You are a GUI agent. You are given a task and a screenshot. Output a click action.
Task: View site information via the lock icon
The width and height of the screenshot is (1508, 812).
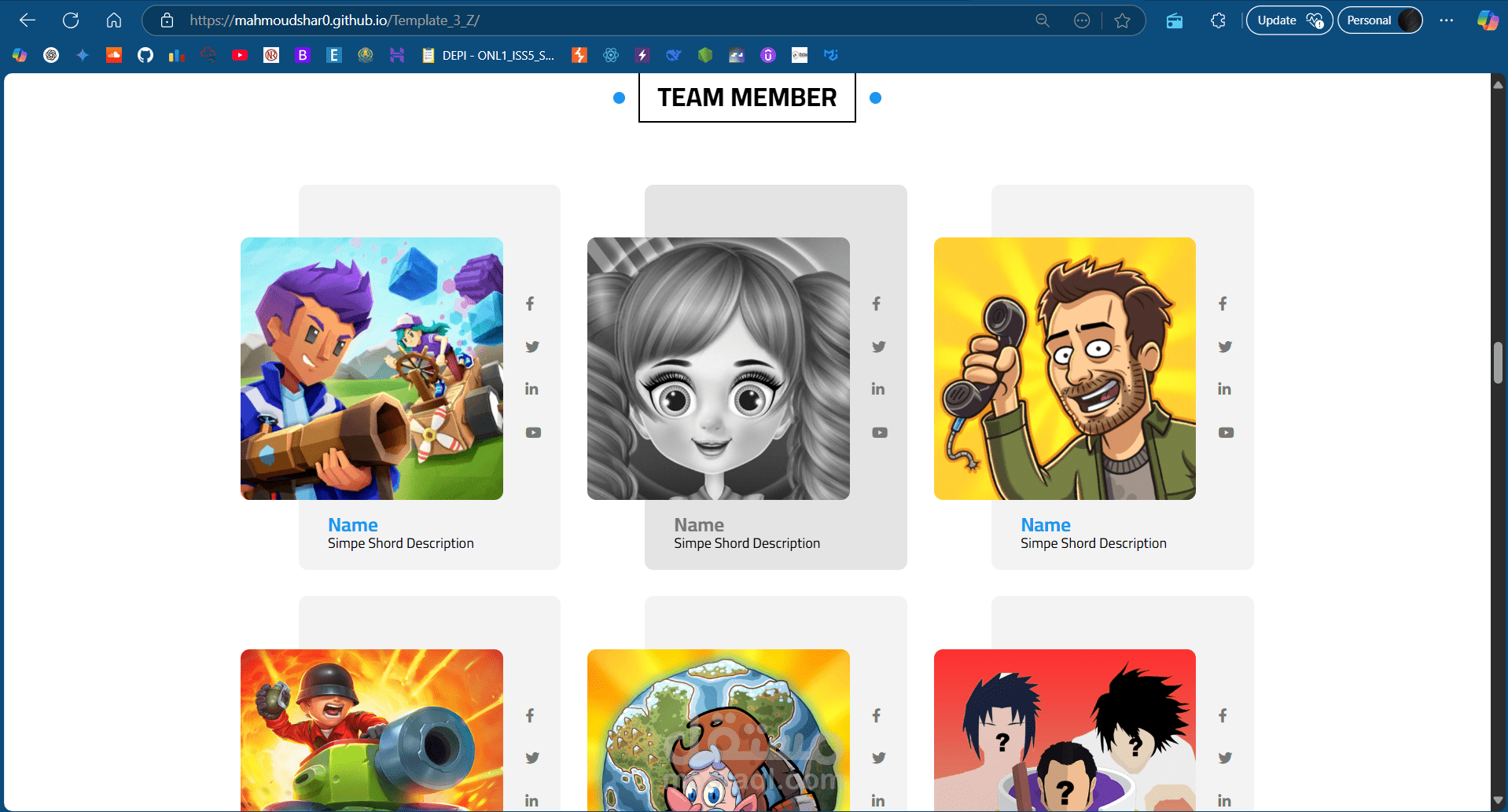point(167,20)
